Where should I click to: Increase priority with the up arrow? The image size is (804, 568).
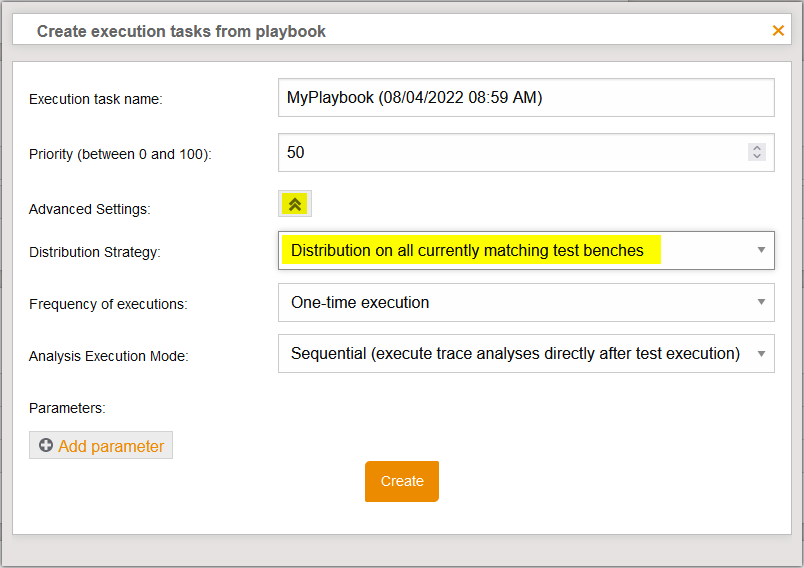[757, 148]
